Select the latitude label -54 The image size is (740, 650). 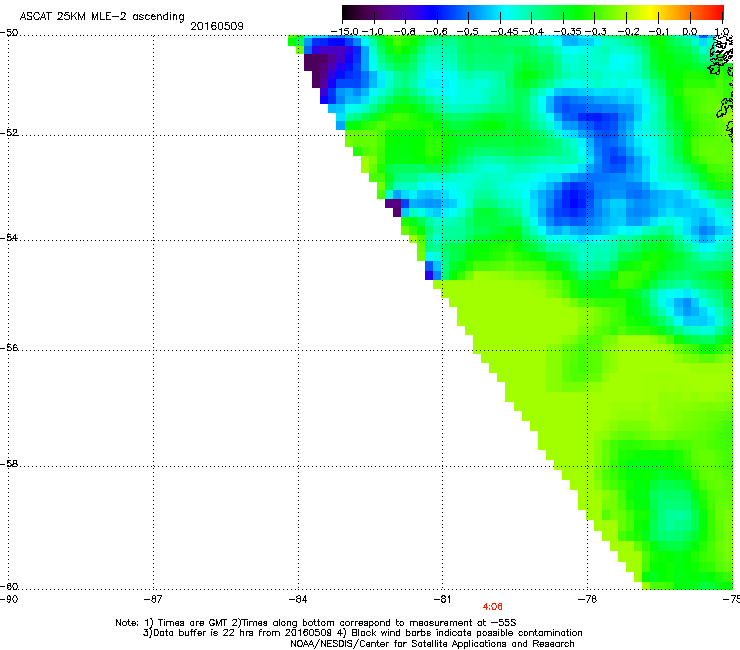(9, 237)
